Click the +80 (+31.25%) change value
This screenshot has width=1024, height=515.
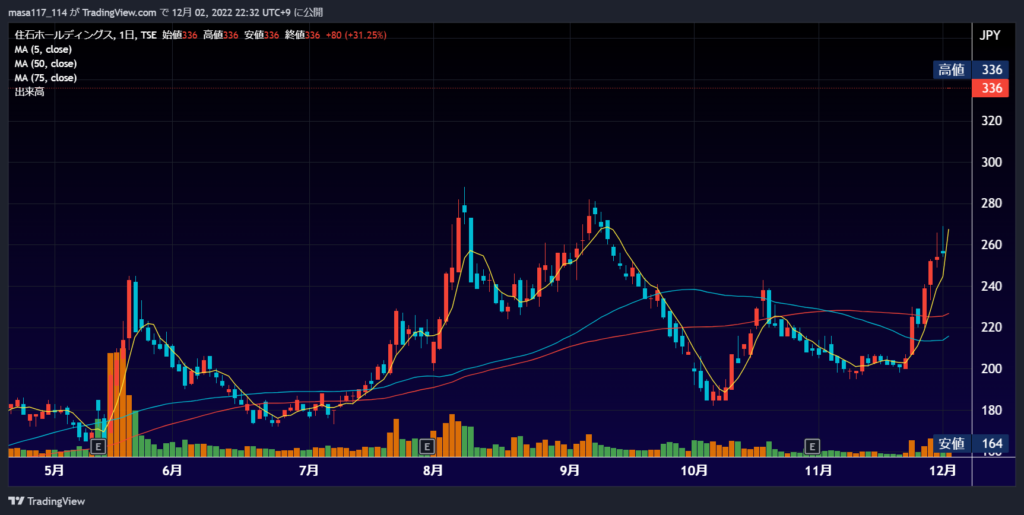coord(355,35)
